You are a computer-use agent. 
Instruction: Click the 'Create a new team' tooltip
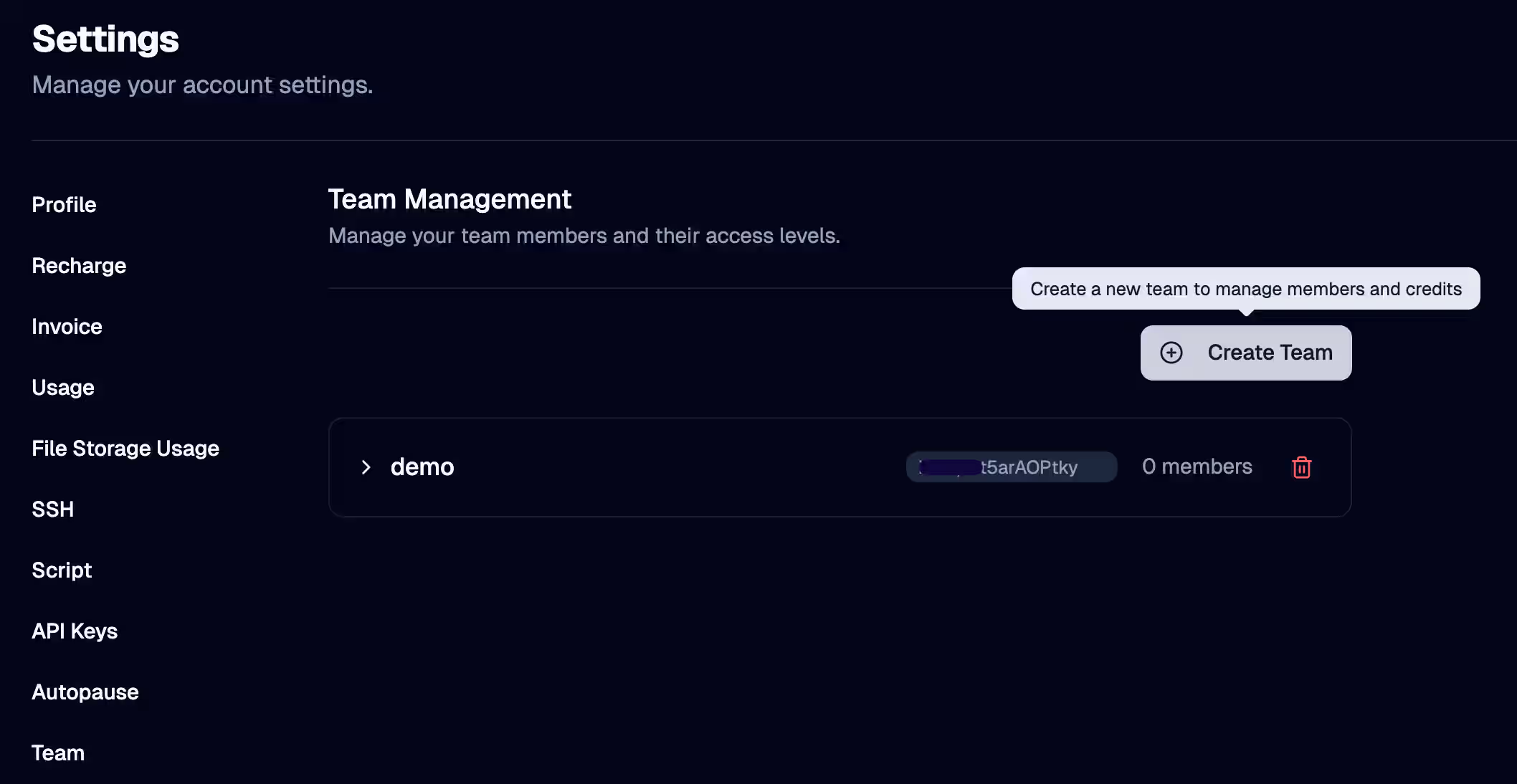1246,289
